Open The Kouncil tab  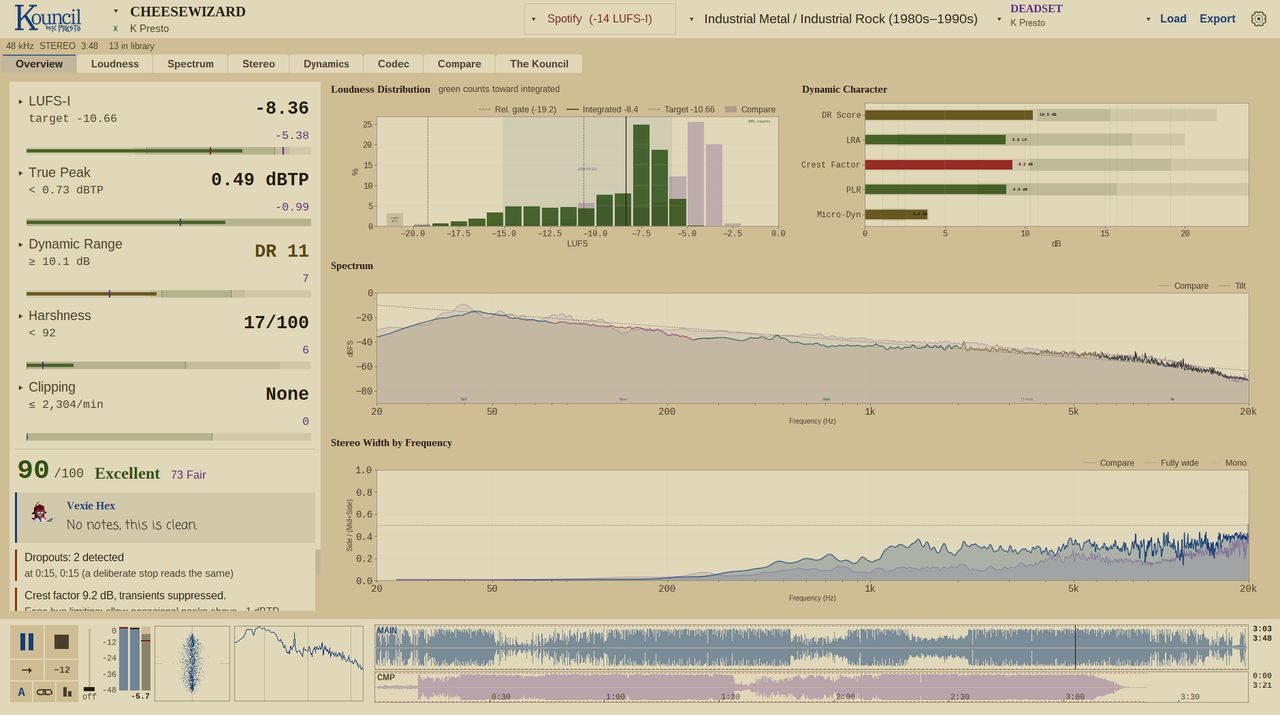point(539,64)
